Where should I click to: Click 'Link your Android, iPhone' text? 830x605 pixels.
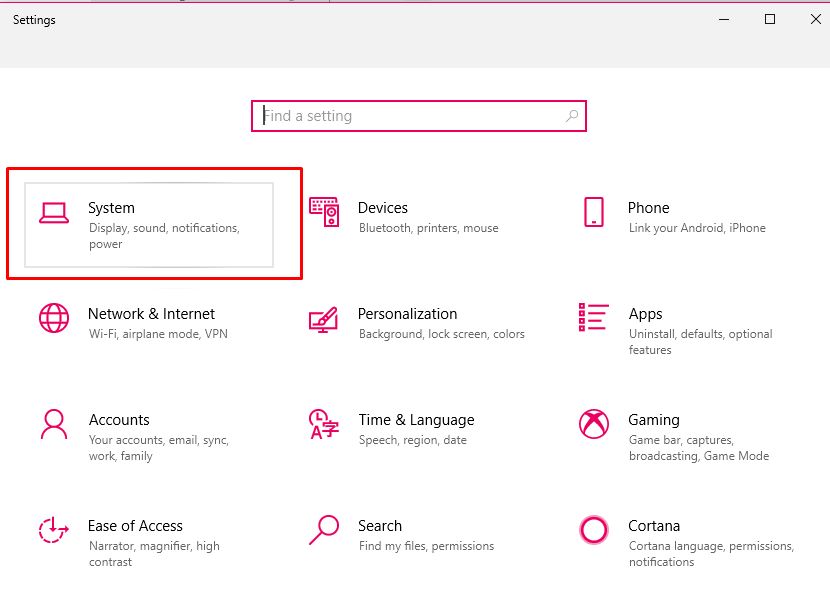(697, 228)
